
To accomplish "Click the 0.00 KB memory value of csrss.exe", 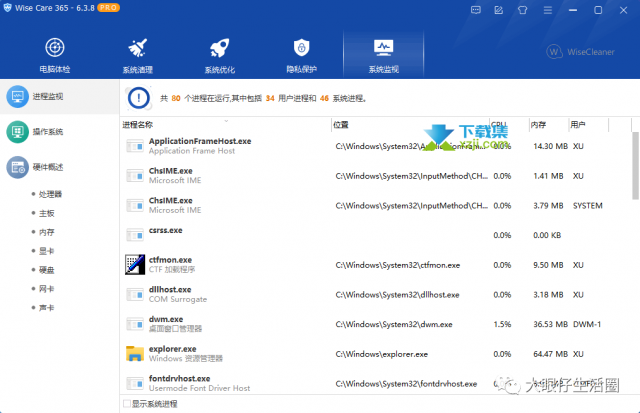I will (x=547, y=235).
